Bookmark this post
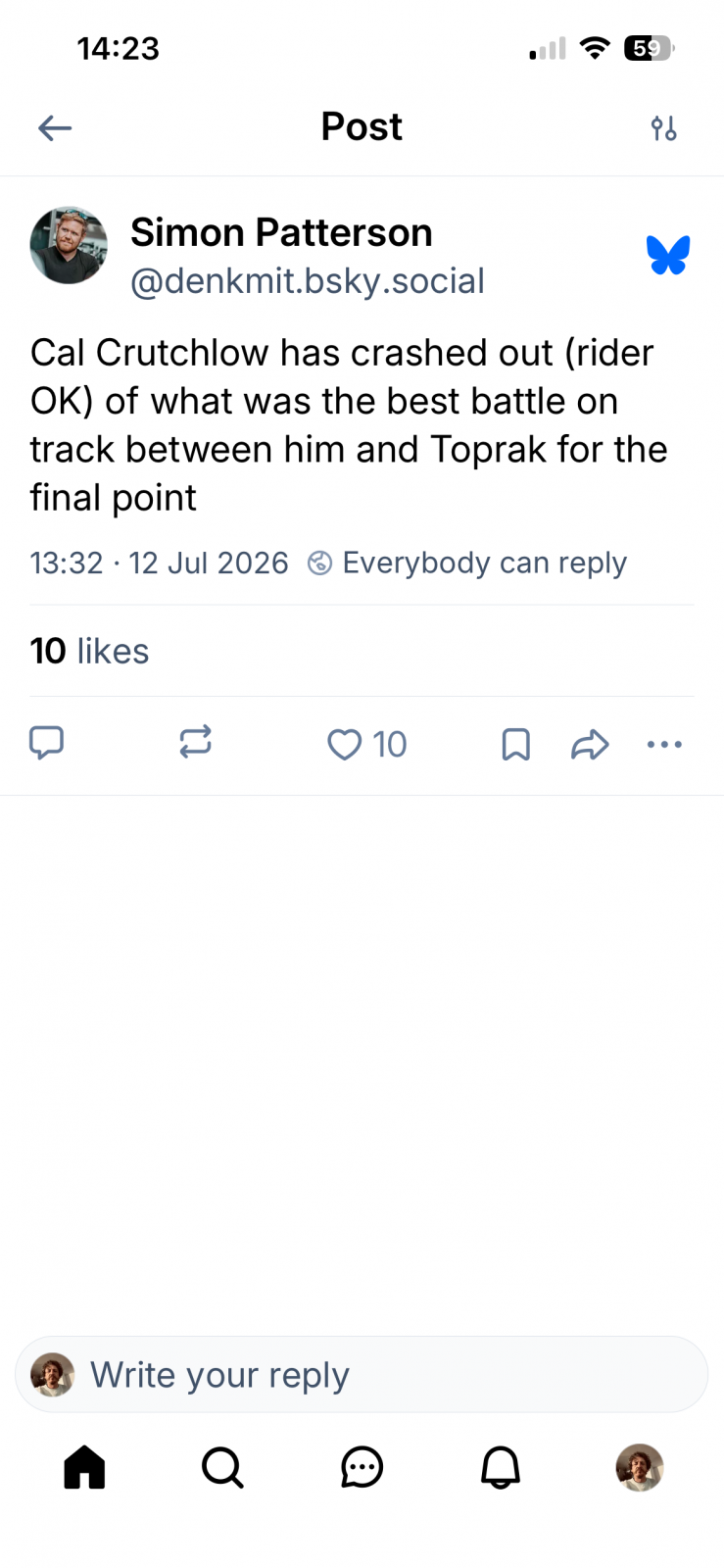This screenshot has width=724, height=1568. click(515, 745)
